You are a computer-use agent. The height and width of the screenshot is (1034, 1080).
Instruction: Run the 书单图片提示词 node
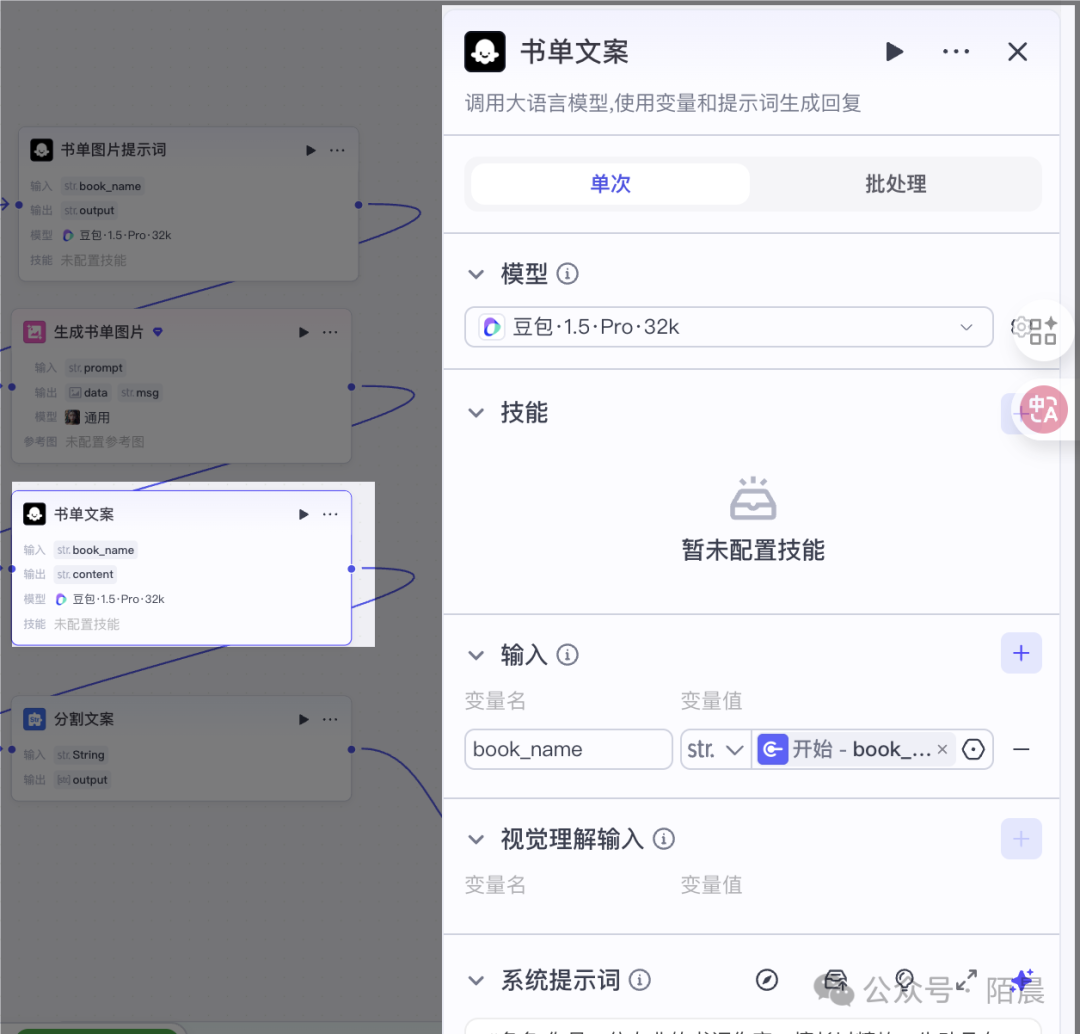(311, 150)
